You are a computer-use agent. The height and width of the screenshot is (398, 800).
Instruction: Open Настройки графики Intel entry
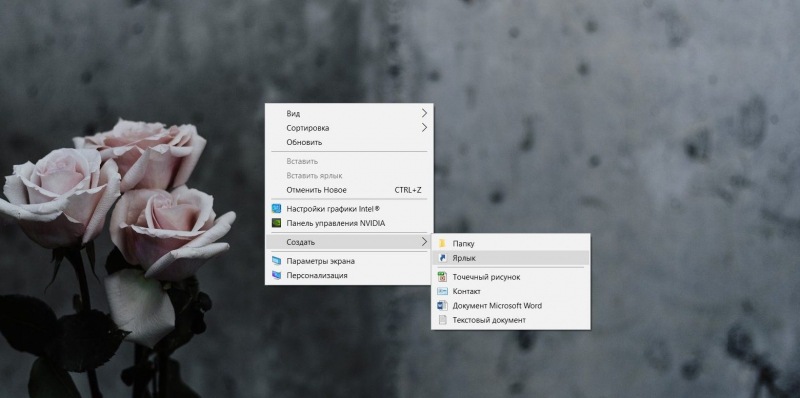click(x=349, y=209)
